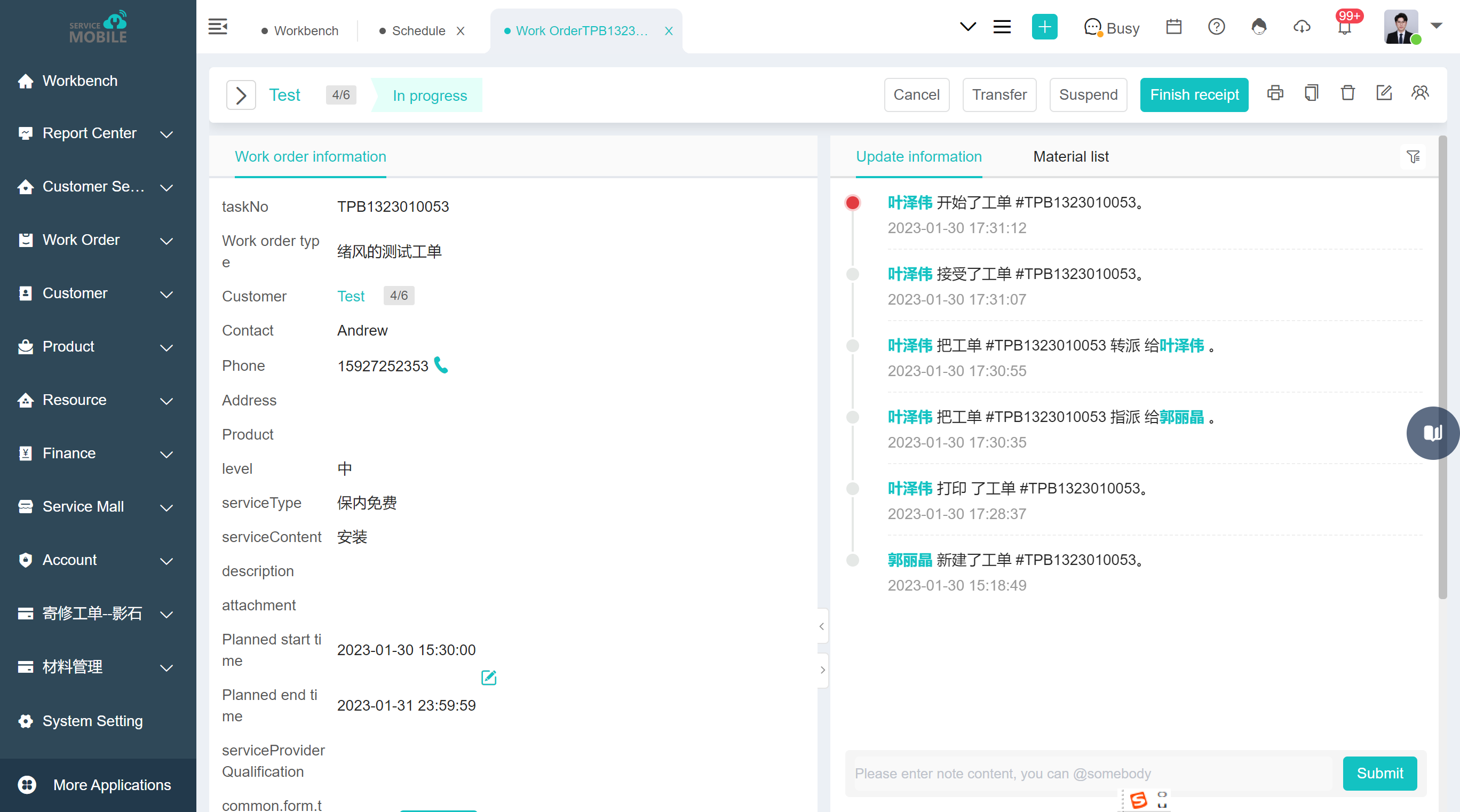The image size is (1460, 812).
Task: Submit the note
Action: 1379,773
